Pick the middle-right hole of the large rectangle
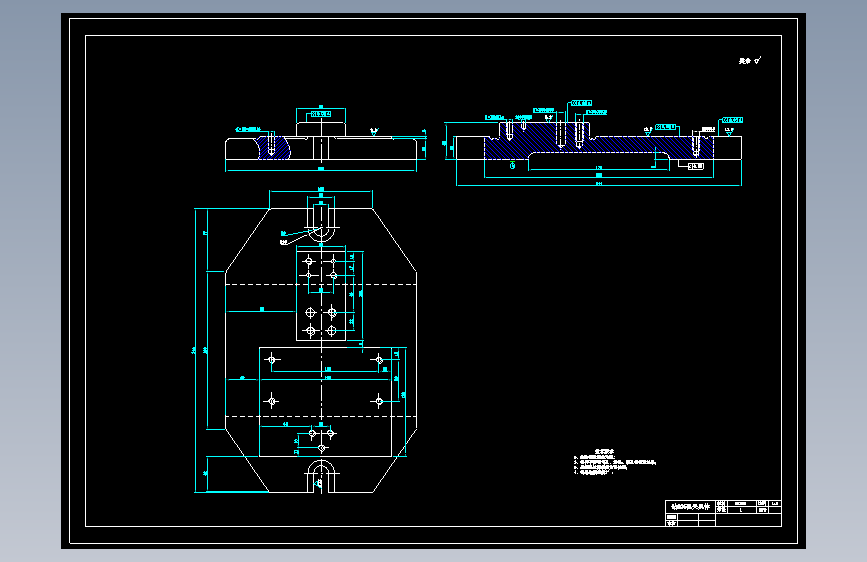Viewport: 867px width, 562px height. (379, 401)
